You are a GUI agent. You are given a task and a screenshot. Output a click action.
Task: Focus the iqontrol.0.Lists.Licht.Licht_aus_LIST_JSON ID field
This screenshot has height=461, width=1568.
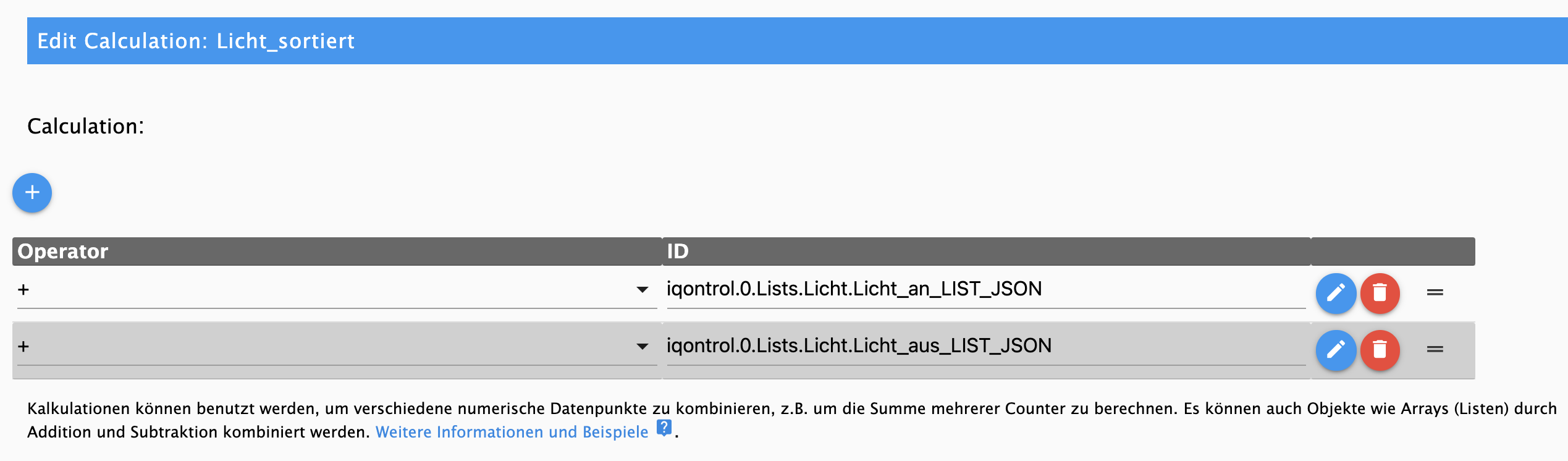pos(985,346)
